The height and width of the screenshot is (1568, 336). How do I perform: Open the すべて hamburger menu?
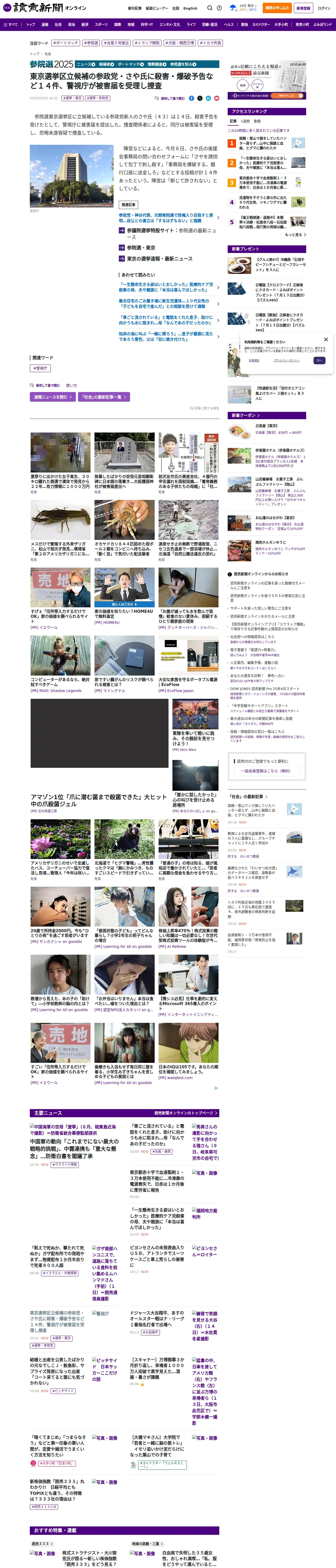coord(10,25)
